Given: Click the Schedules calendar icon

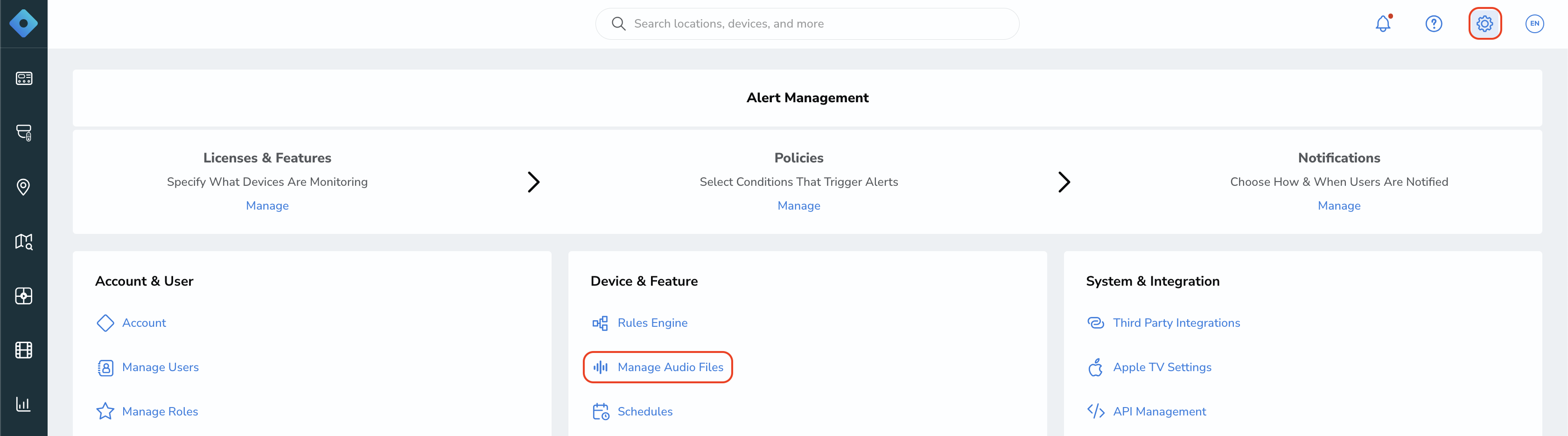Looking at the screenshot, I should pyautogui.click(x=601, y=412).
